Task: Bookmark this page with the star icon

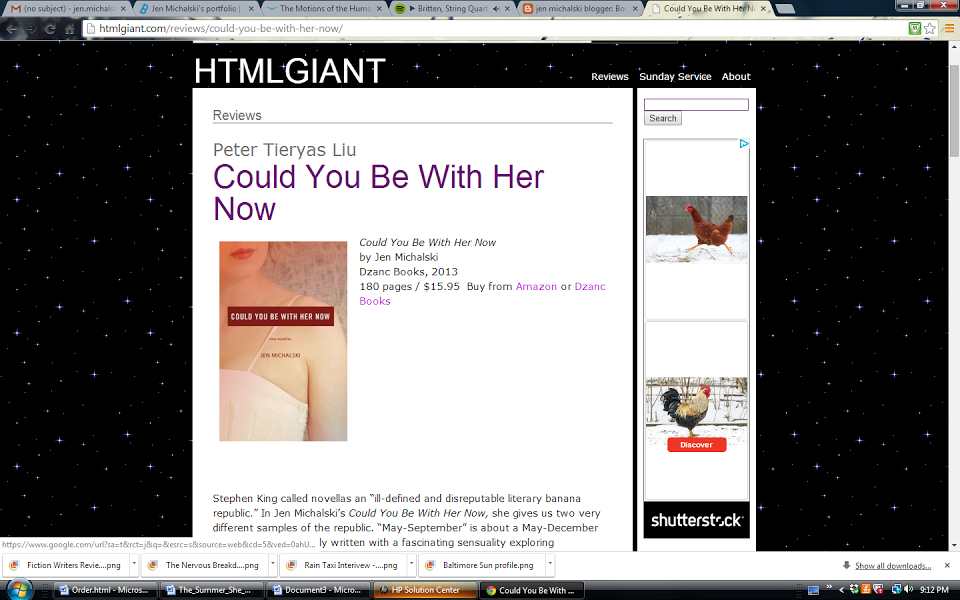Action: tap(930, 28)
